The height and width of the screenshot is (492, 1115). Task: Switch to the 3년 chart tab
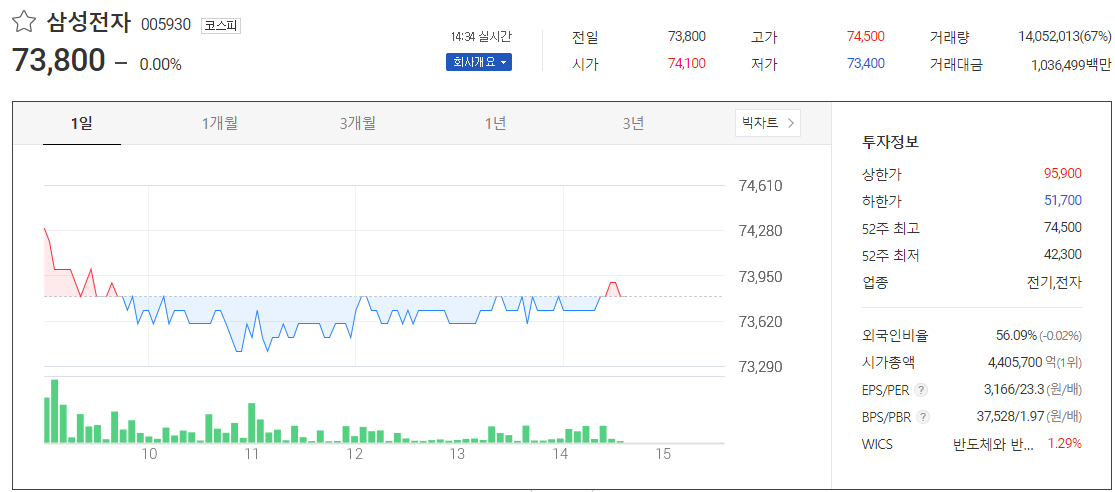634,123
